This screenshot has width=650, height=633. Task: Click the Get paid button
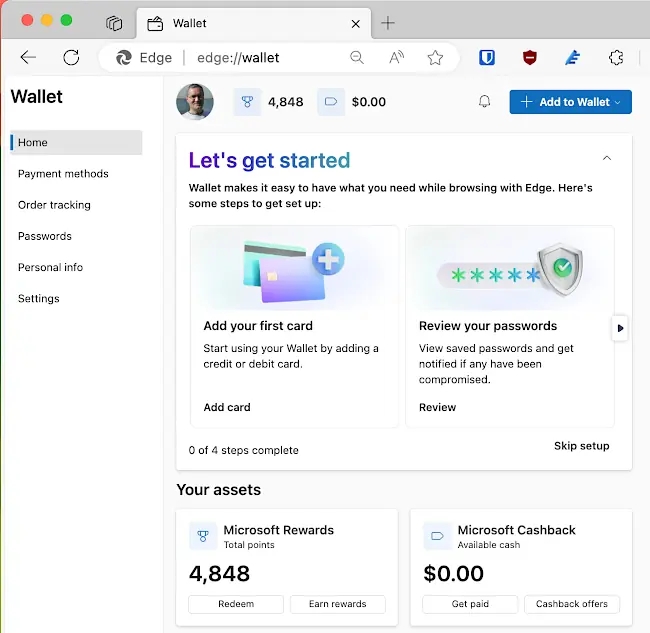click(470, 604)
